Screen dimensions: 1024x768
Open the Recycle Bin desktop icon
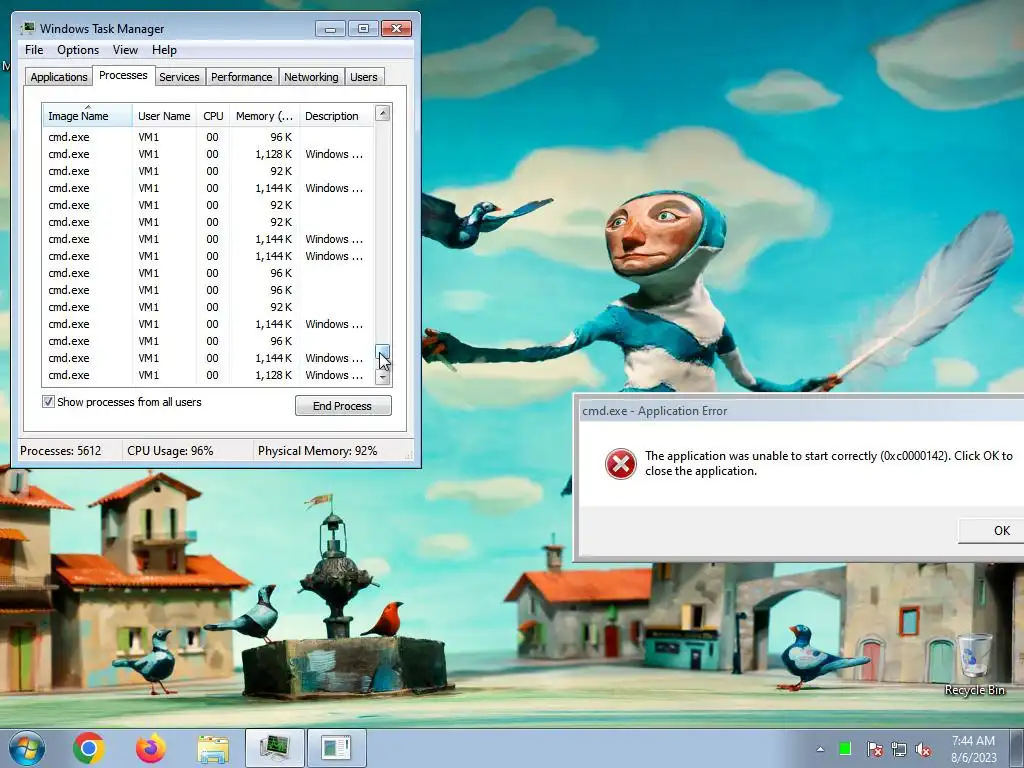click(974, 664)
